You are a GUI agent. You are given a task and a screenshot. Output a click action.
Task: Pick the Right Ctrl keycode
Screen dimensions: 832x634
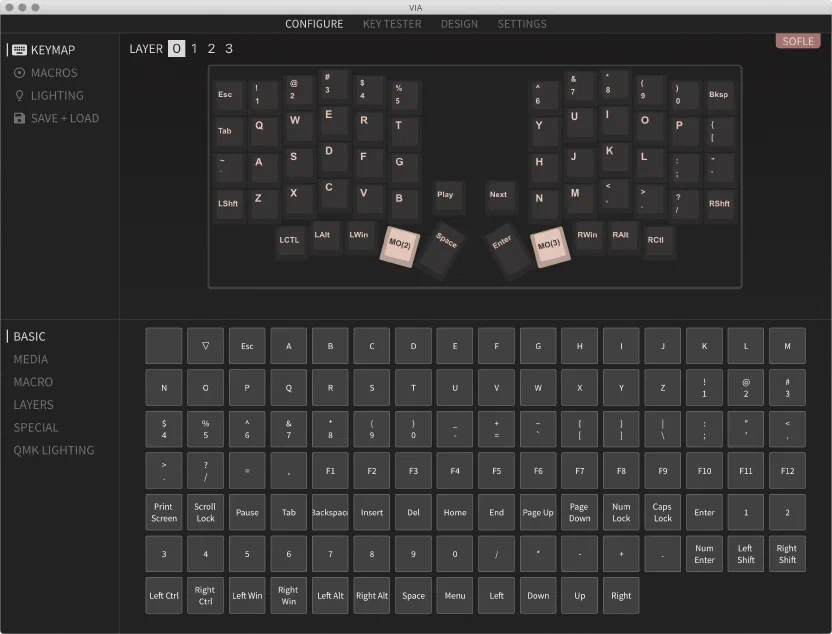click(x=205, y=596)
